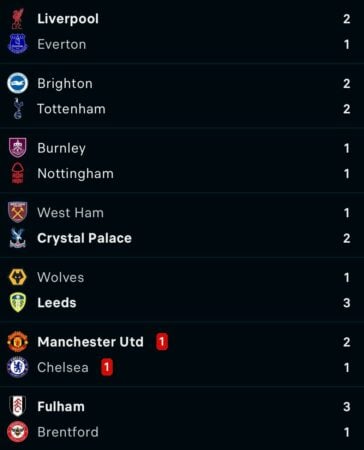
Task: Click the Liverpool club crest
Action: (x=18, y=19)
